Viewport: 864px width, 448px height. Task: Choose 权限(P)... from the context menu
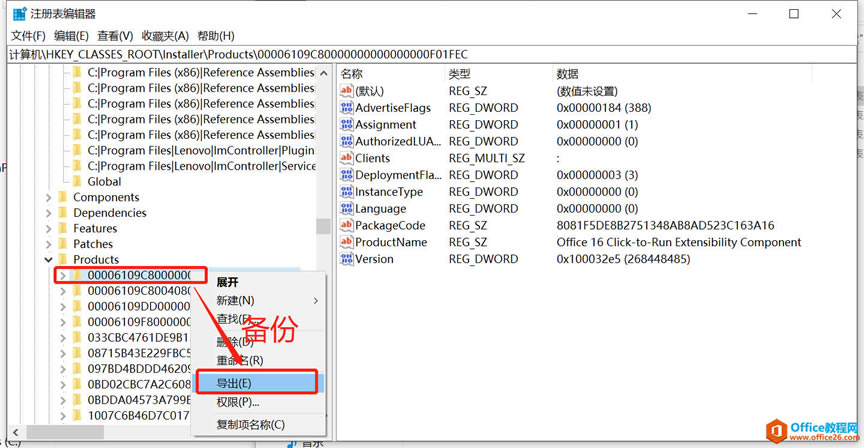click(x=238, y=402)
